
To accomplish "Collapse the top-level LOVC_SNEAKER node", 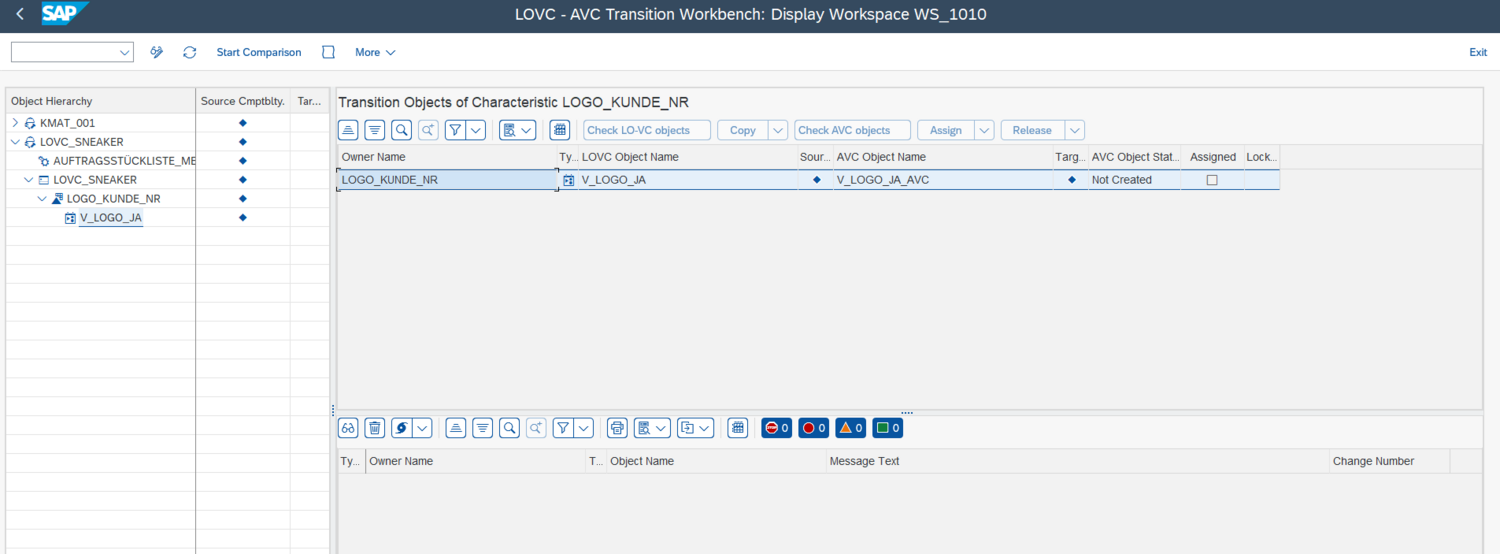I will (x=15, y=142).
